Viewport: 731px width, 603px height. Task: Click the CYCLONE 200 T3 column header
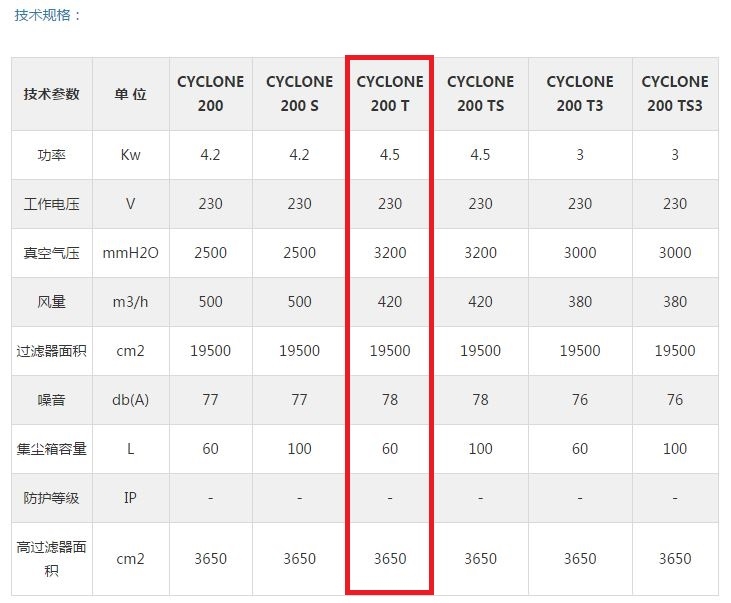(x=580, y=94)
